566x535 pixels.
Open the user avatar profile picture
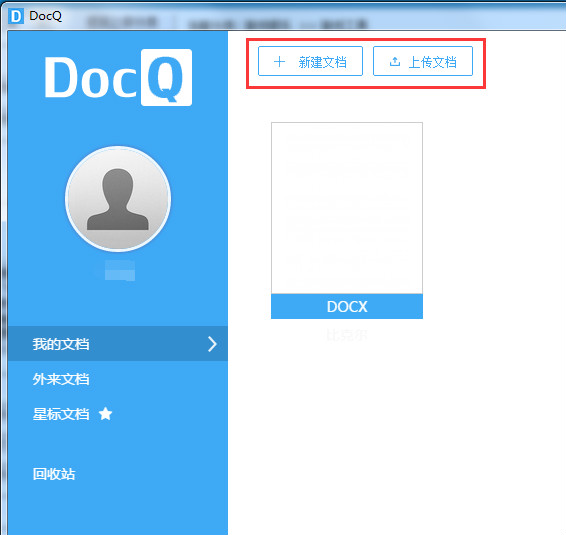pyautogui.click(x=118, y=199)
